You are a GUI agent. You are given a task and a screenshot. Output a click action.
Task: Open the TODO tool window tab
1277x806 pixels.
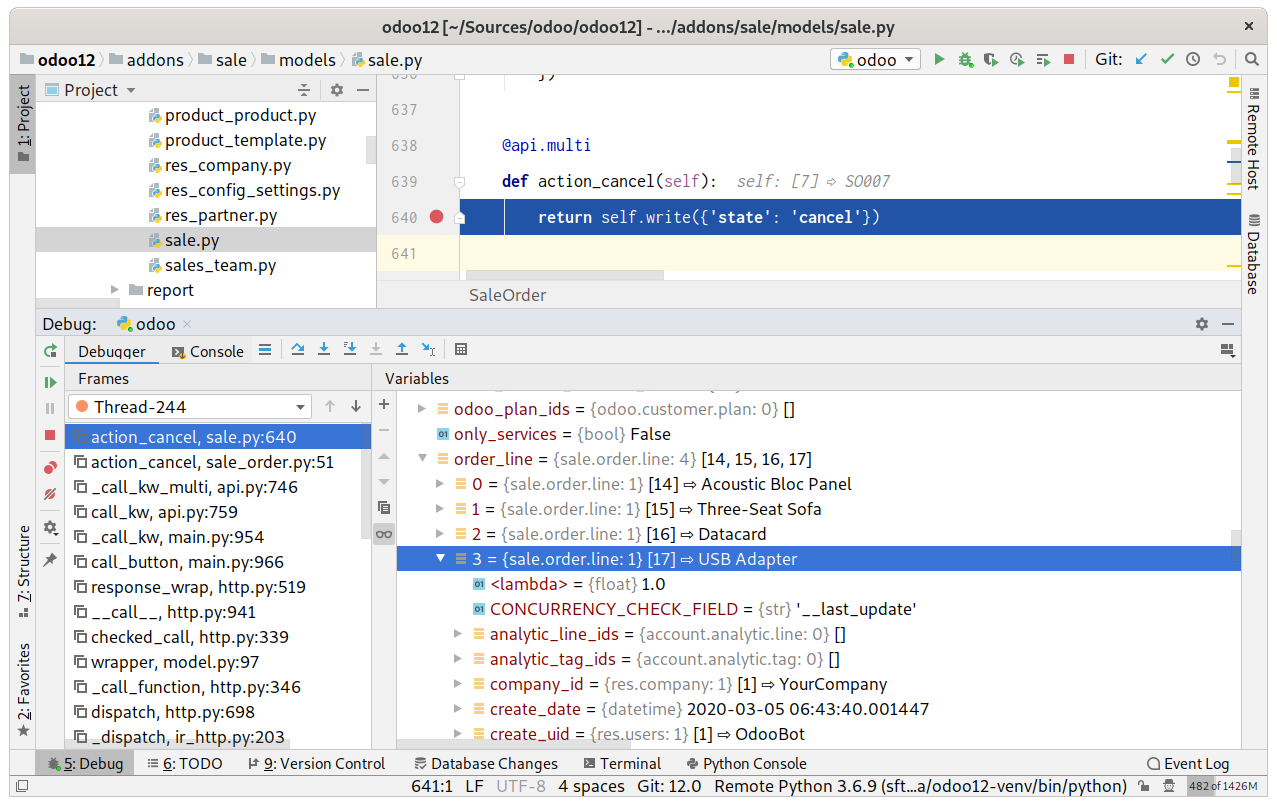click(185, 763)
